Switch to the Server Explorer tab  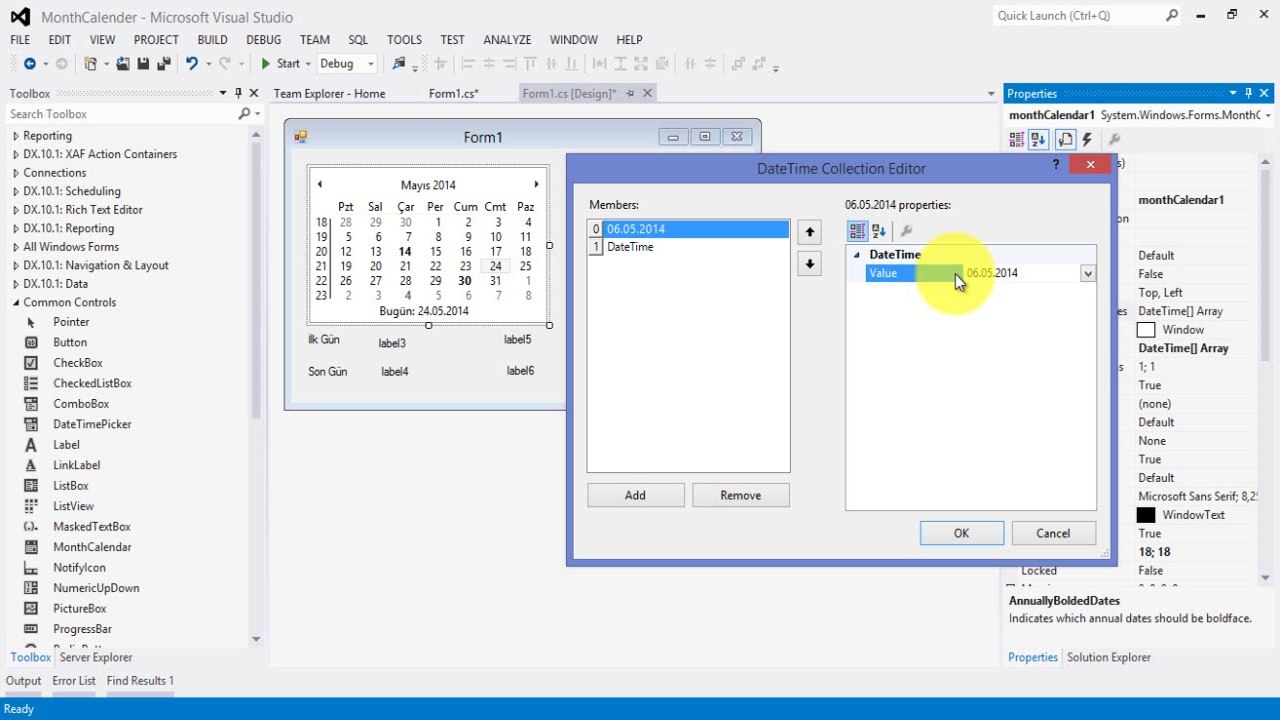pos(96,657)
